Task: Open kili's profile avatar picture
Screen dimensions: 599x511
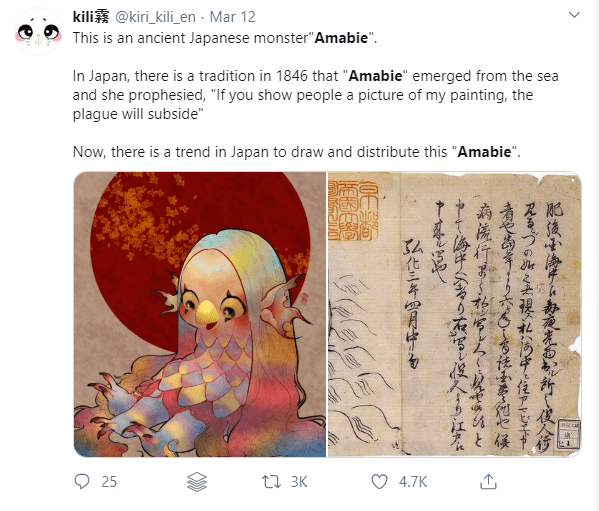Action: pos(38,33)
